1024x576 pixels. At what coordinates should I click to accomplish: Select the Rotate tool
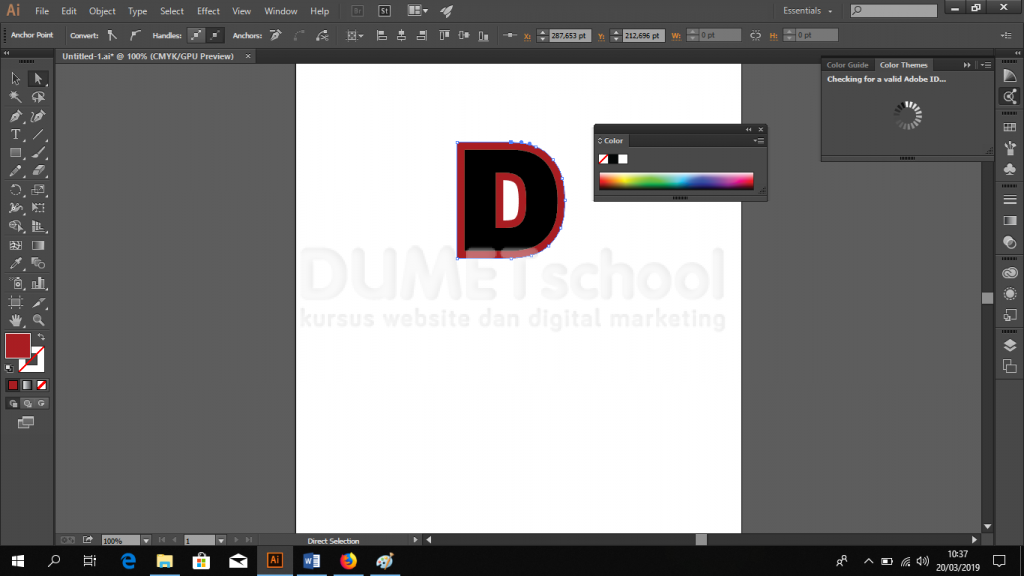tap(16, 190)
